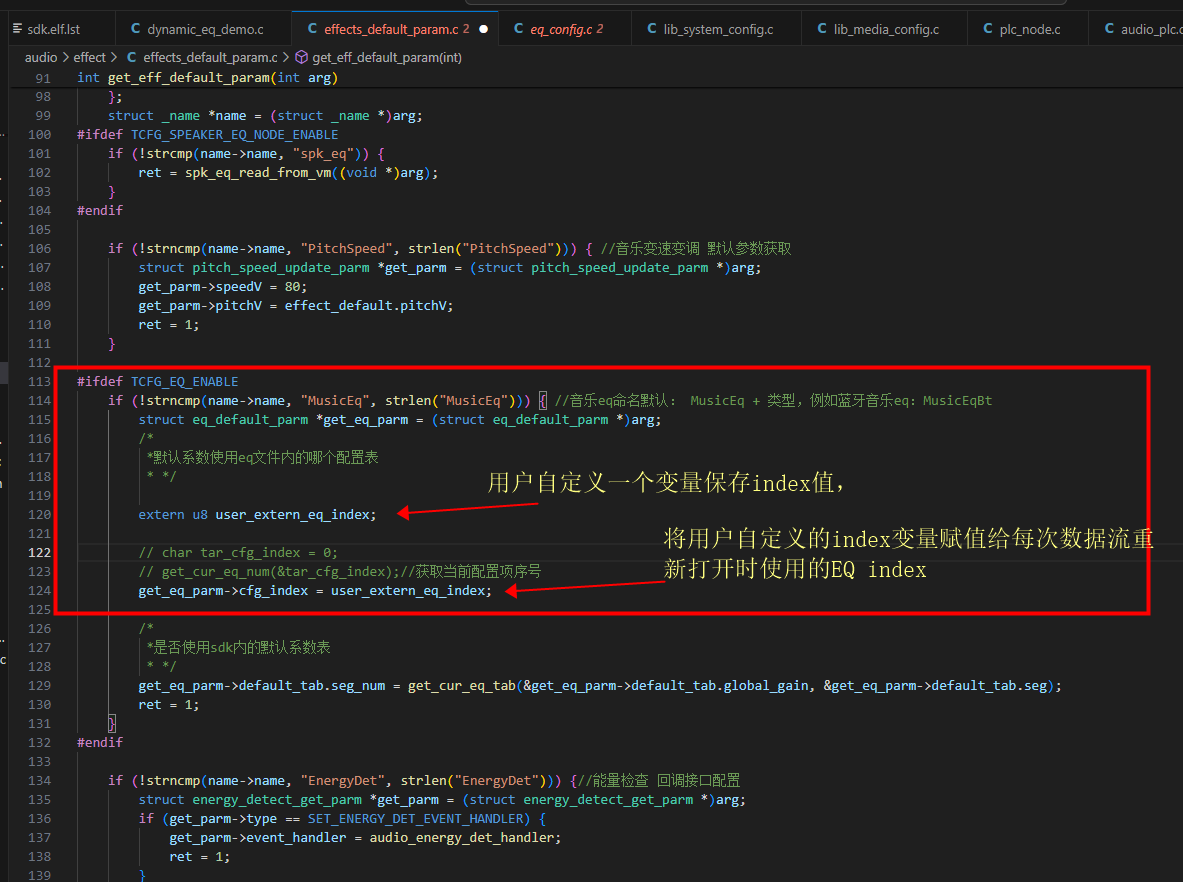Viewport: 1183px width, 882px height.
Task: Click the get_cur_eq_tab function call
Action: pyautogui.click(x=462, y=686)
